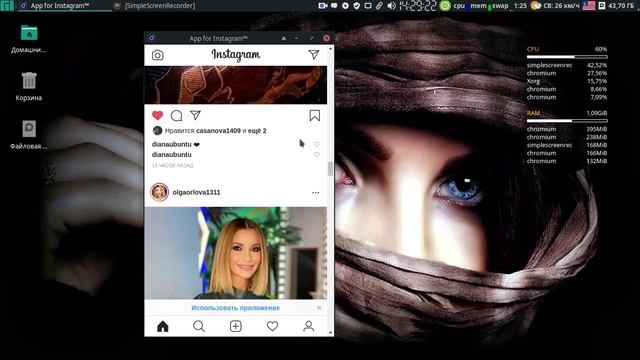Share post using paper plane below image
640x360 pixels.
point(195,116)
